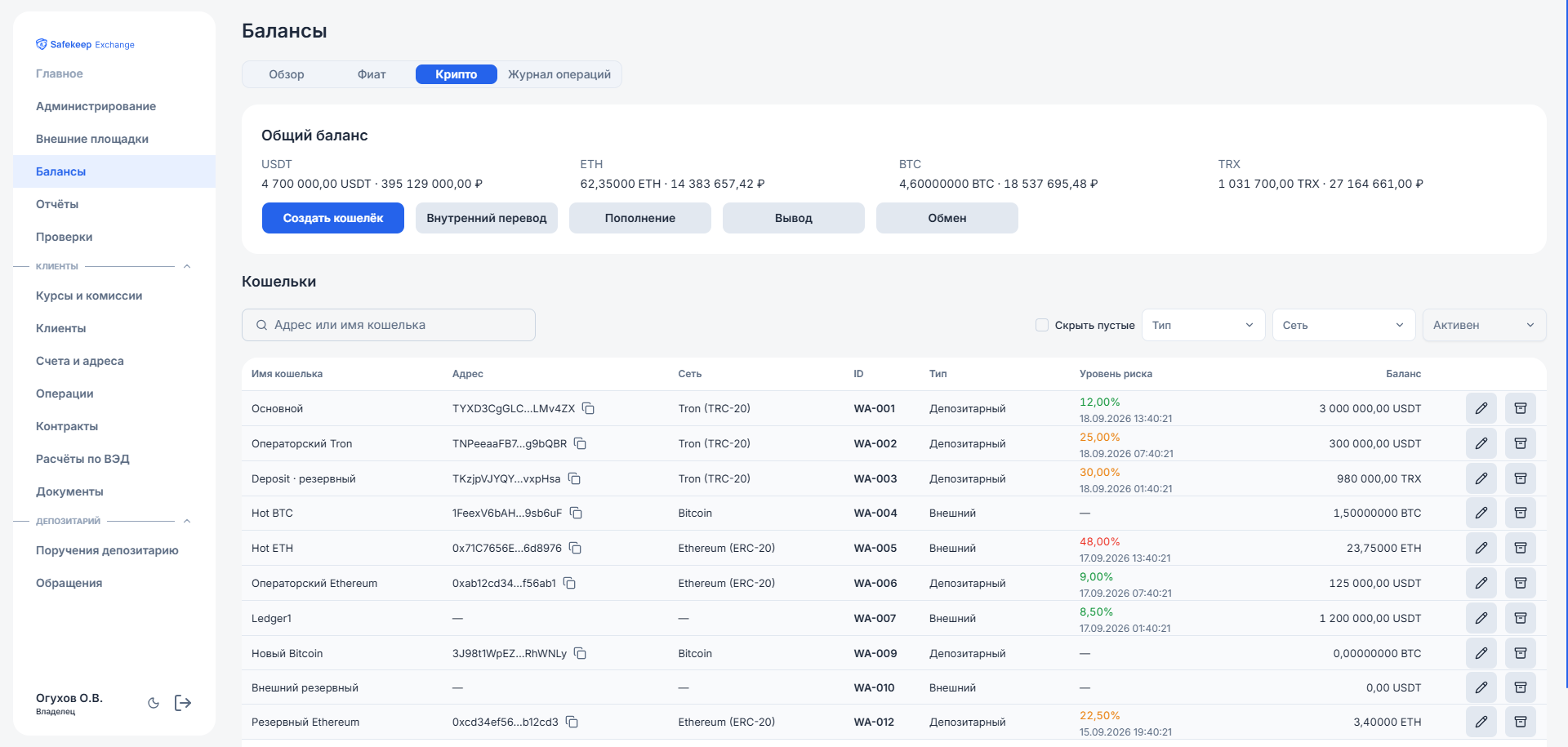This screenshot has width=1568, height=747.
Task: Click the WA-007 wallet ID
Action: [x=875, y=618]
